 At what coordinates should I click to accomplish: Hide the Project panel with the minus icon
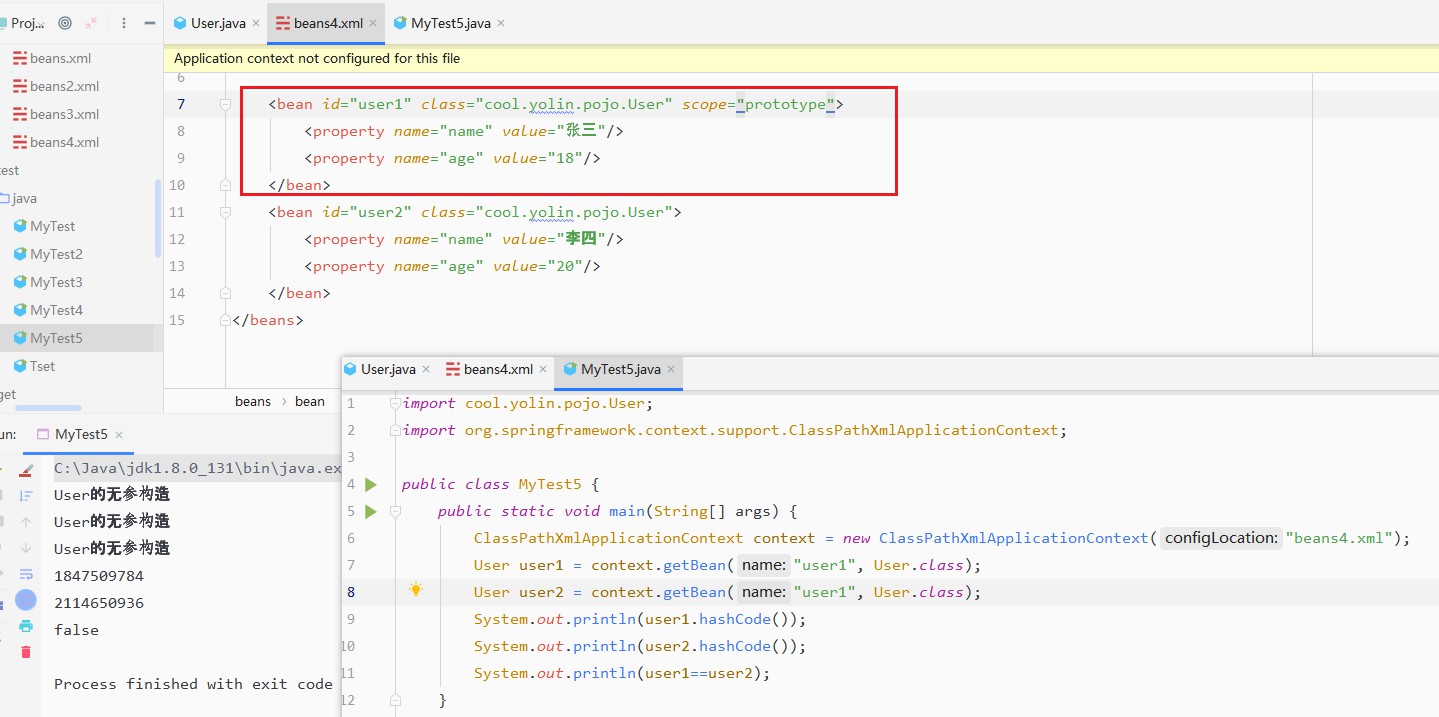point(150,23)
